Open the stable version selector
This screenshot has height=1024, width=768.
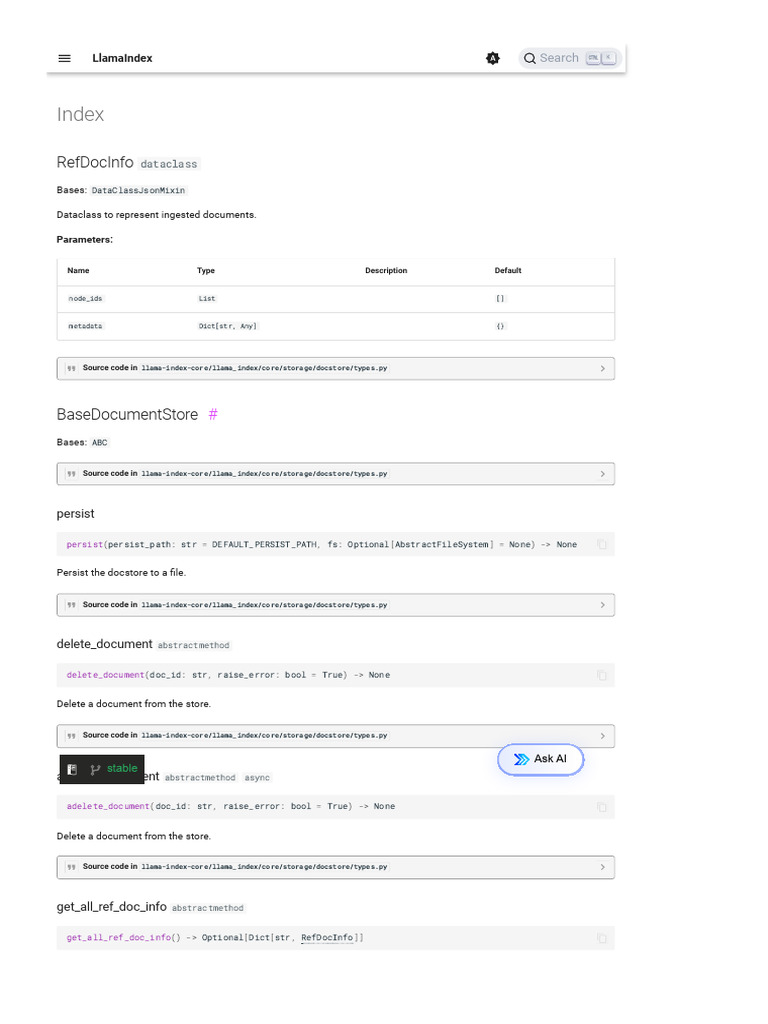click(x=122, y=769)
